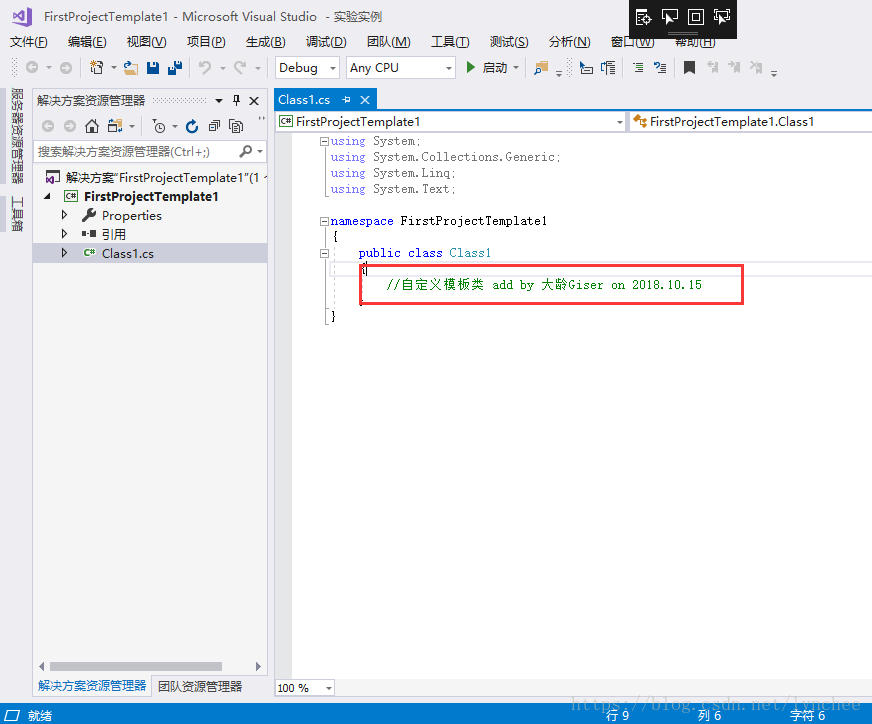Click the Sync with Active Document icon
This screenshot has height=724, width=872.
(115, 126)
